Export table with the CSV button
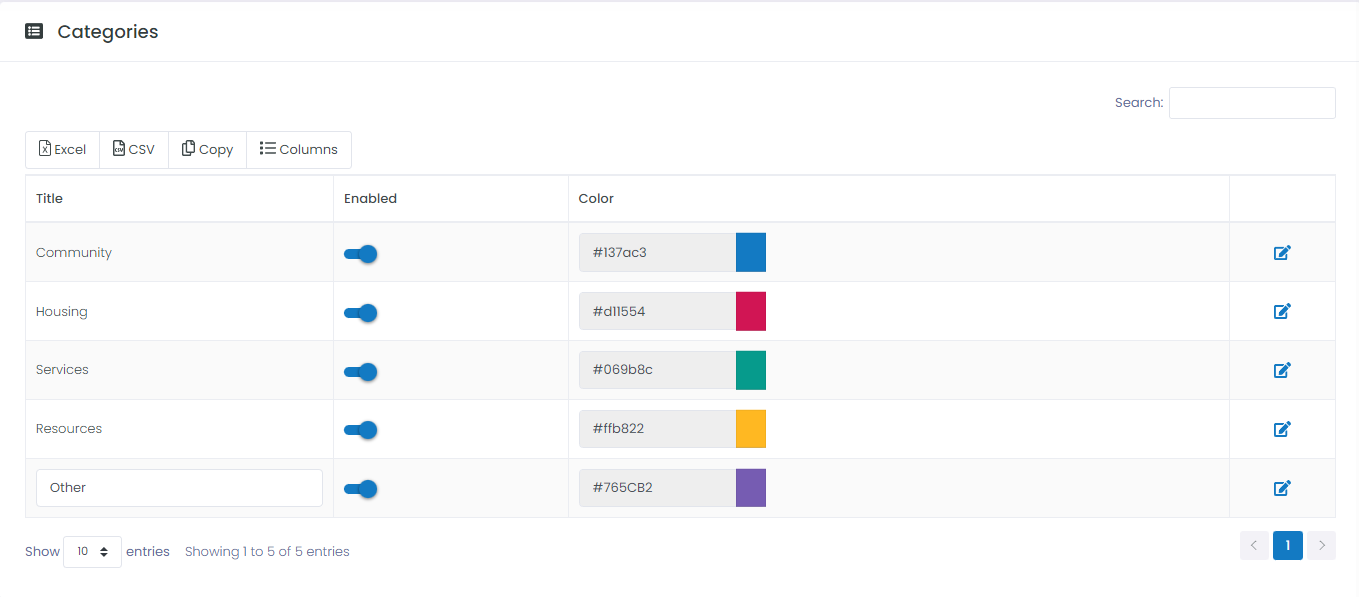Screen dimensions: 1359x597 134,149
